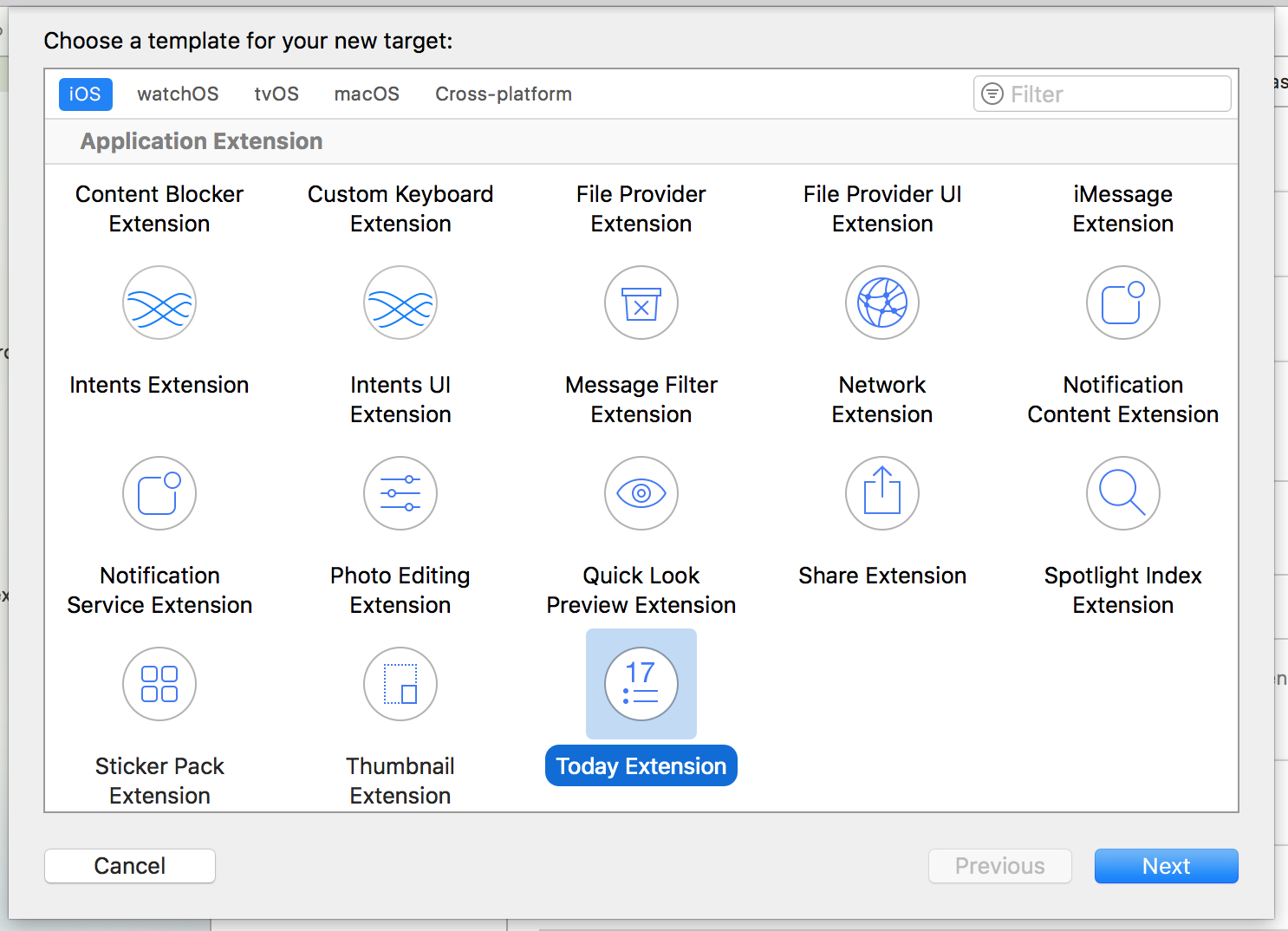Click the filter icon in the search box
Viewport: 1288px width, 931px height.
click(992, 94)
